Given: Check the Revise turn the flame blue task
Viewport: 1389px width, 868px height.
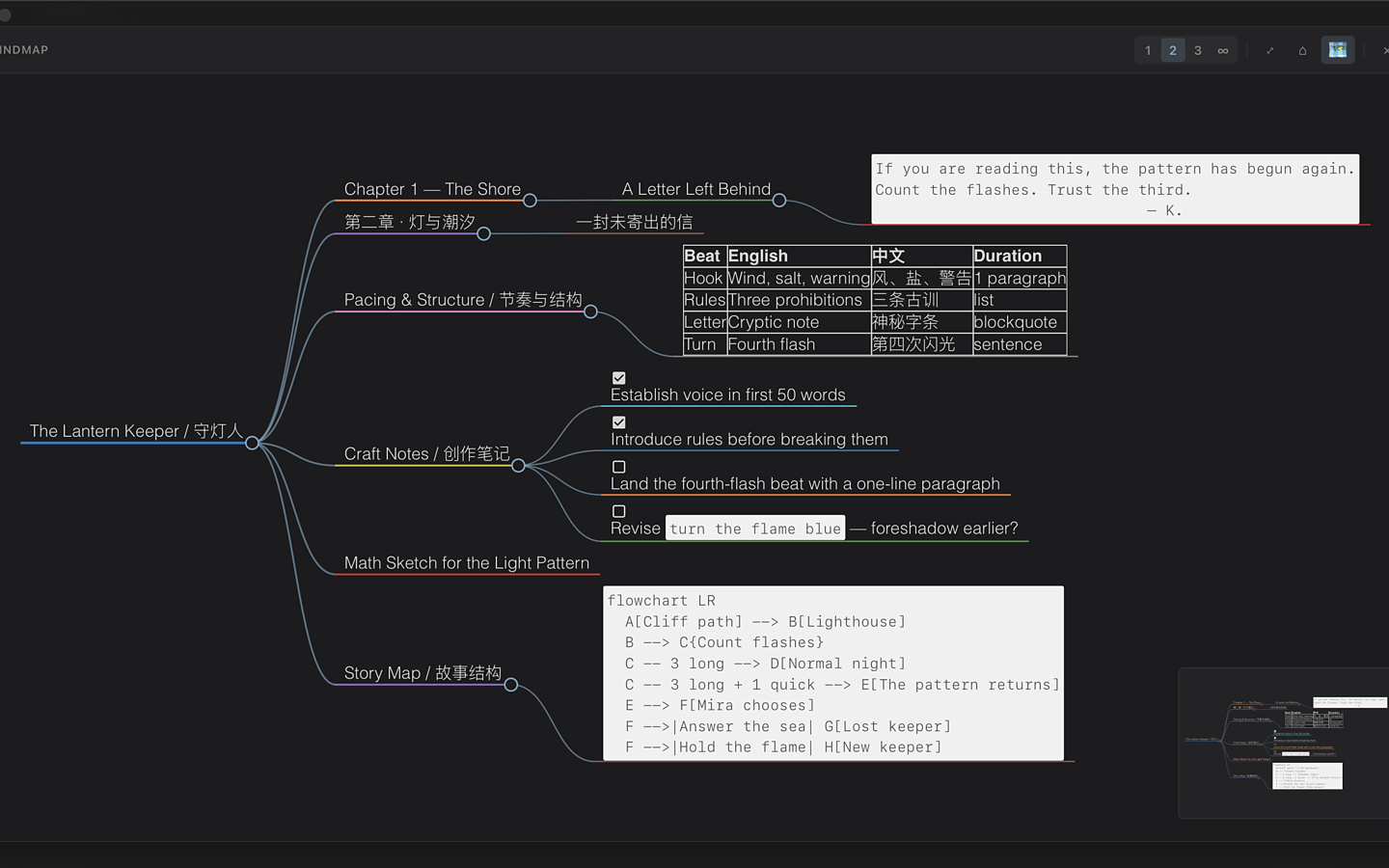Looking at the screenshot, I should click(619, 511).
